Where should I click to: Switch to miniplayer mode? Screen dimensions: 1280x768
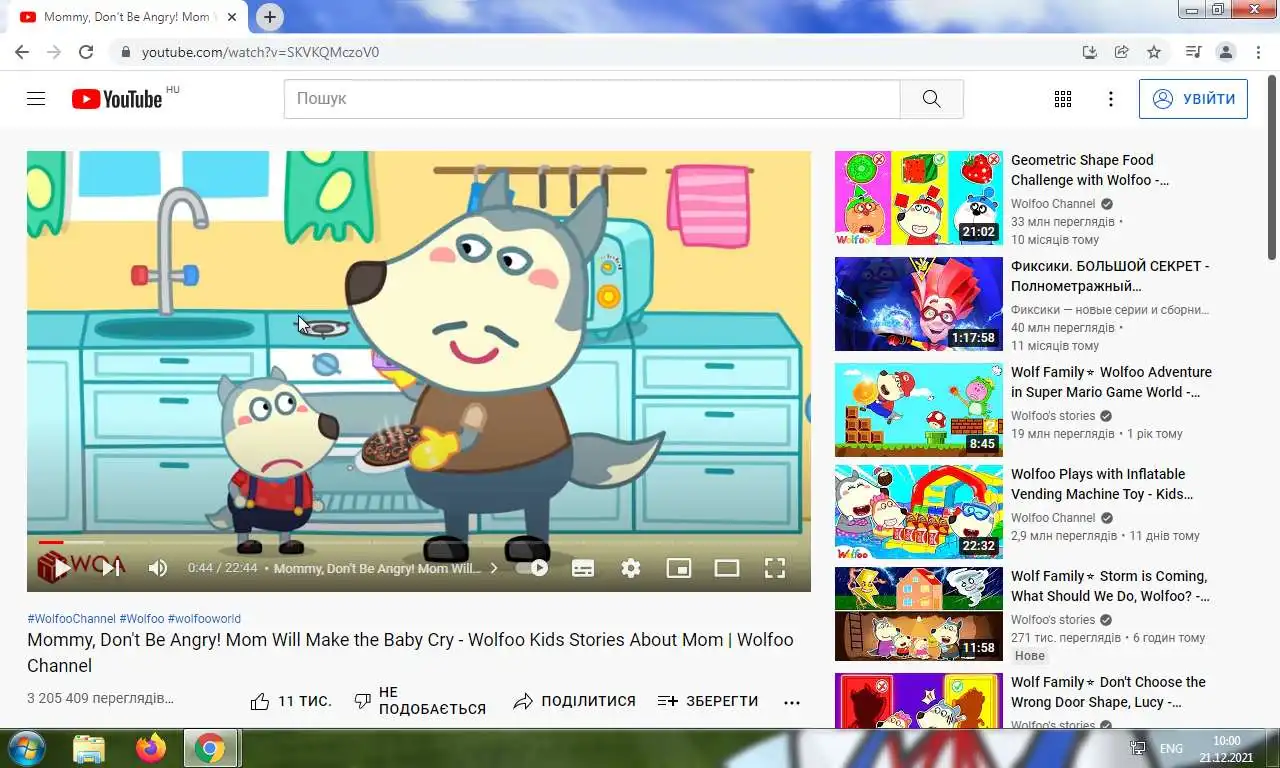[679, 568]
